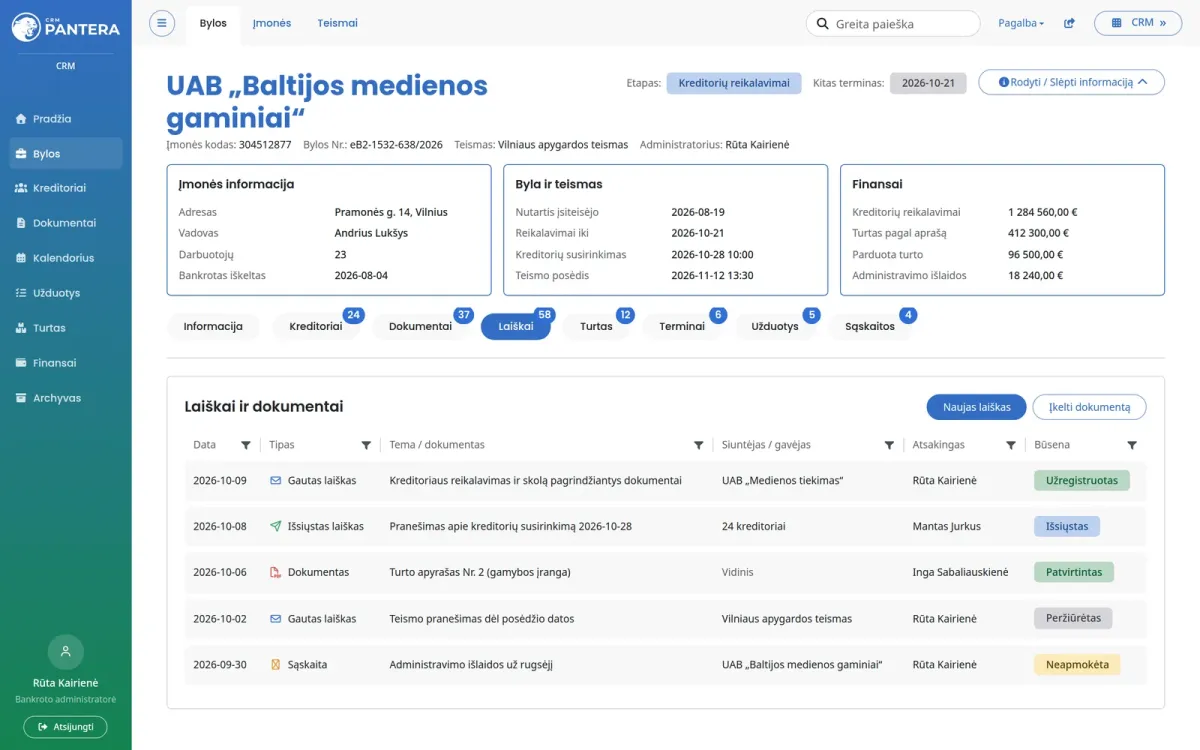The image size is (1200, 750).
Task: Click the Greita paieška search field
Action: point(893,23)
